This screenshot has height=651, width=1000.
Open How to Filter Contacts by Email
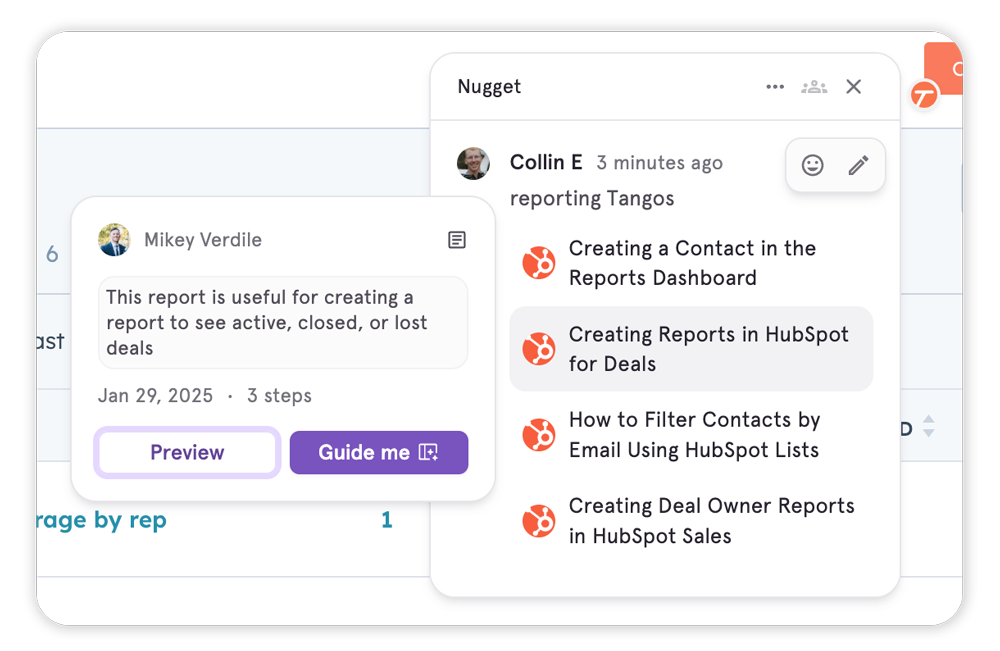694,435
